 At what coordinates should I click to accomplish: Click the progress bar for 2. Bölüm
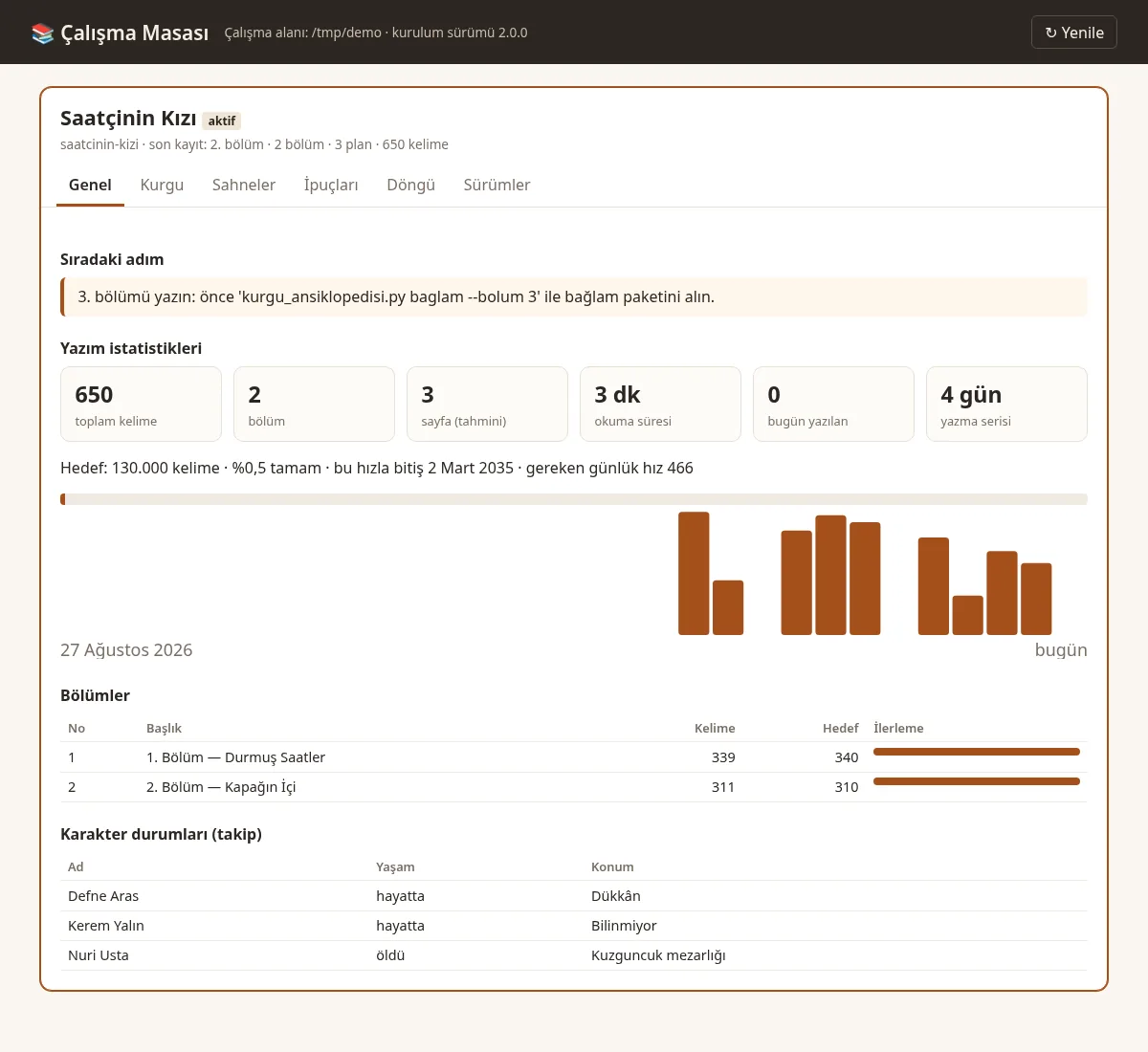977,781
